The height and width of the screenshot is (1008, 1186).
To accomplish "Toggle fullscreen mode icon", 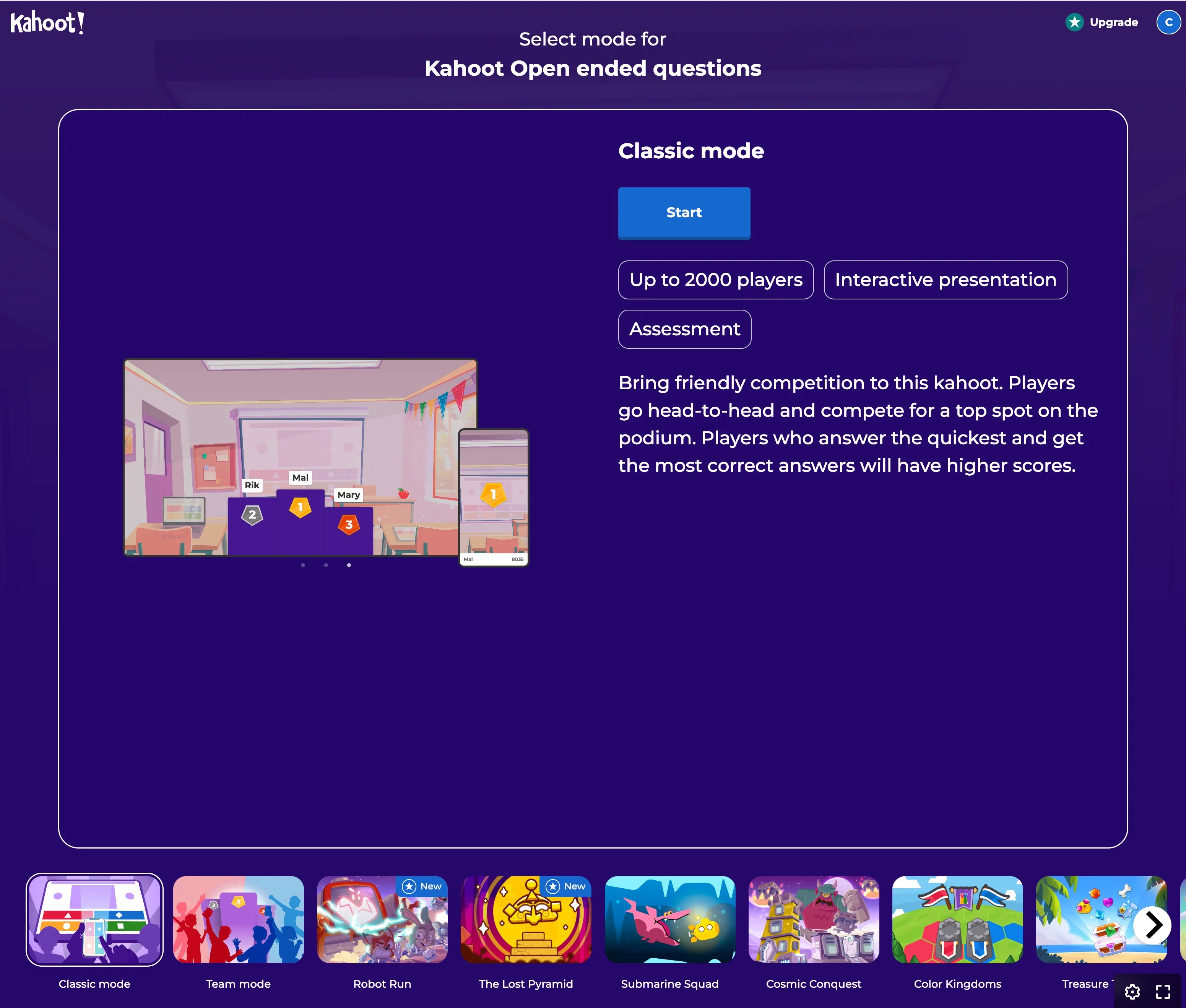I will click(x=1163, y=992).
